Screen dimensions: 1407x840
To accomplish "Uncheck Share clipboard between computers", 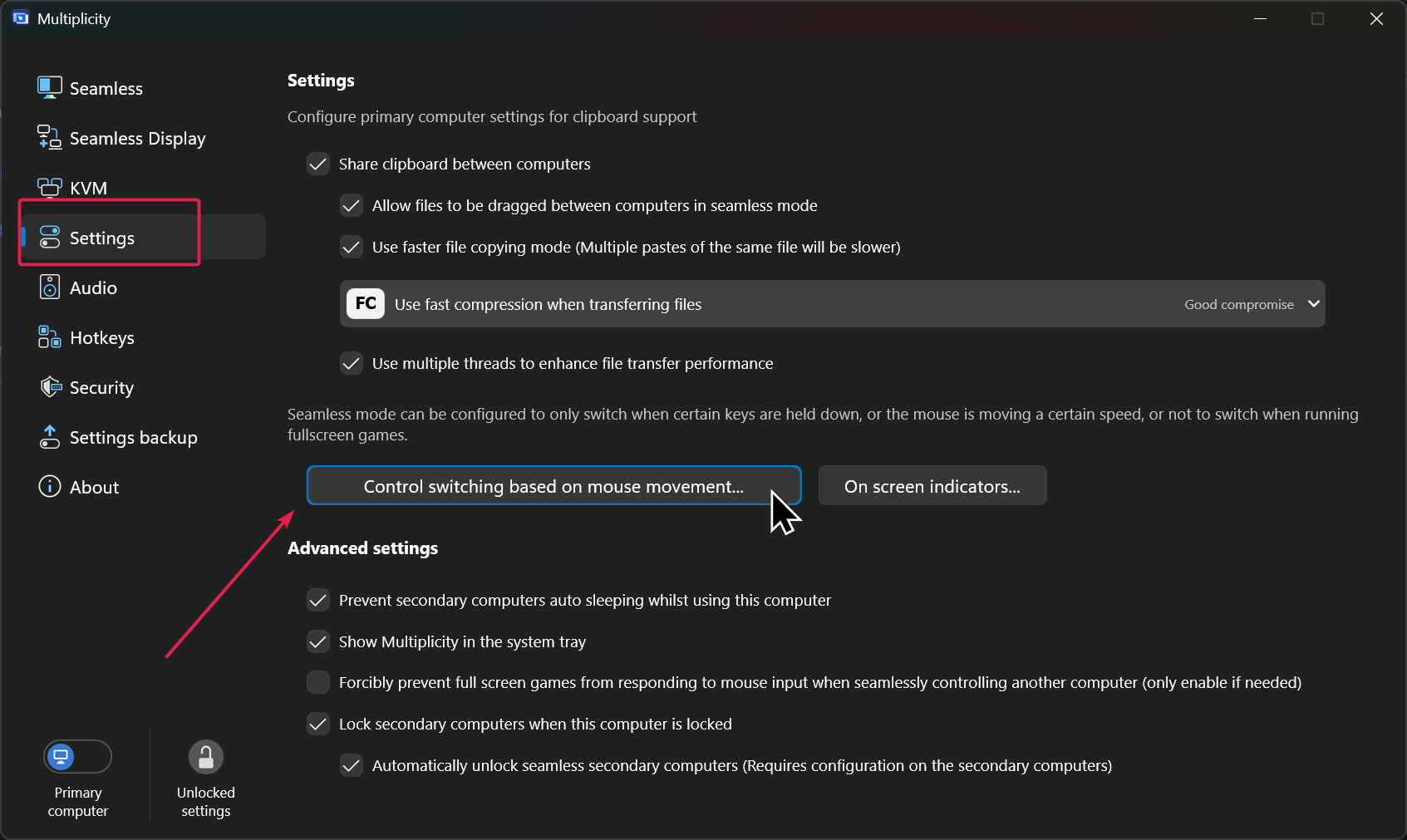I will tap(318, 164).
